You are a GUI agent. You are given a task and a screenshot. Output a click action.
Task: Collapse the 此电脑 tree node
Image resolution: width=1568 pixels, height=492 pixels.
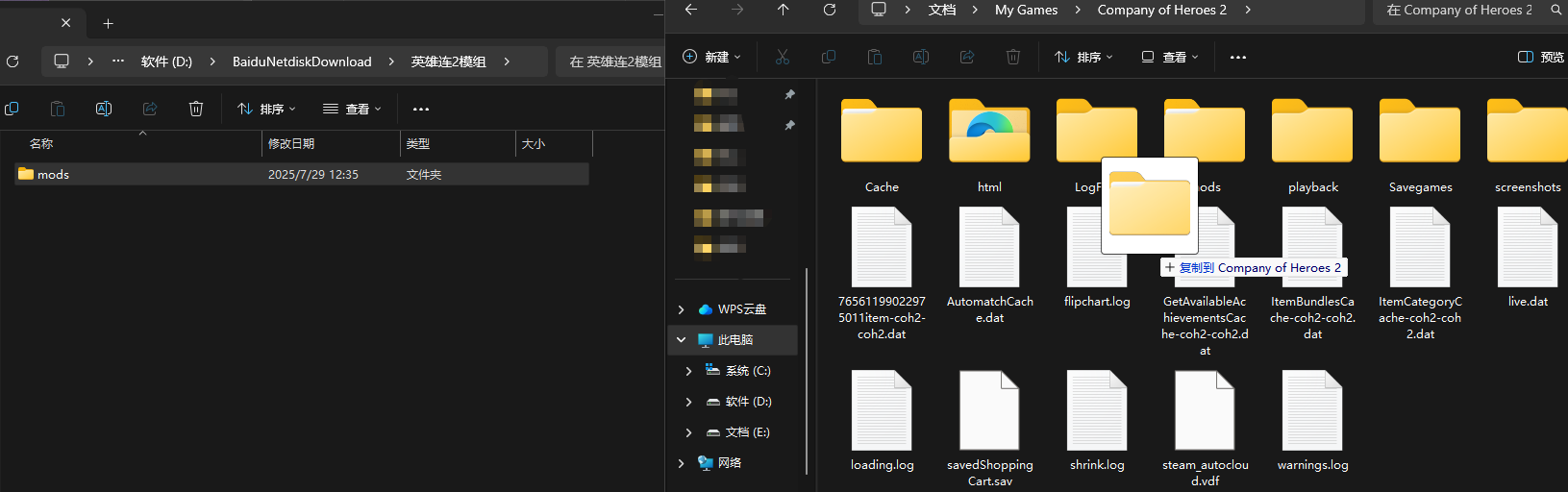[x=682, y=340]
